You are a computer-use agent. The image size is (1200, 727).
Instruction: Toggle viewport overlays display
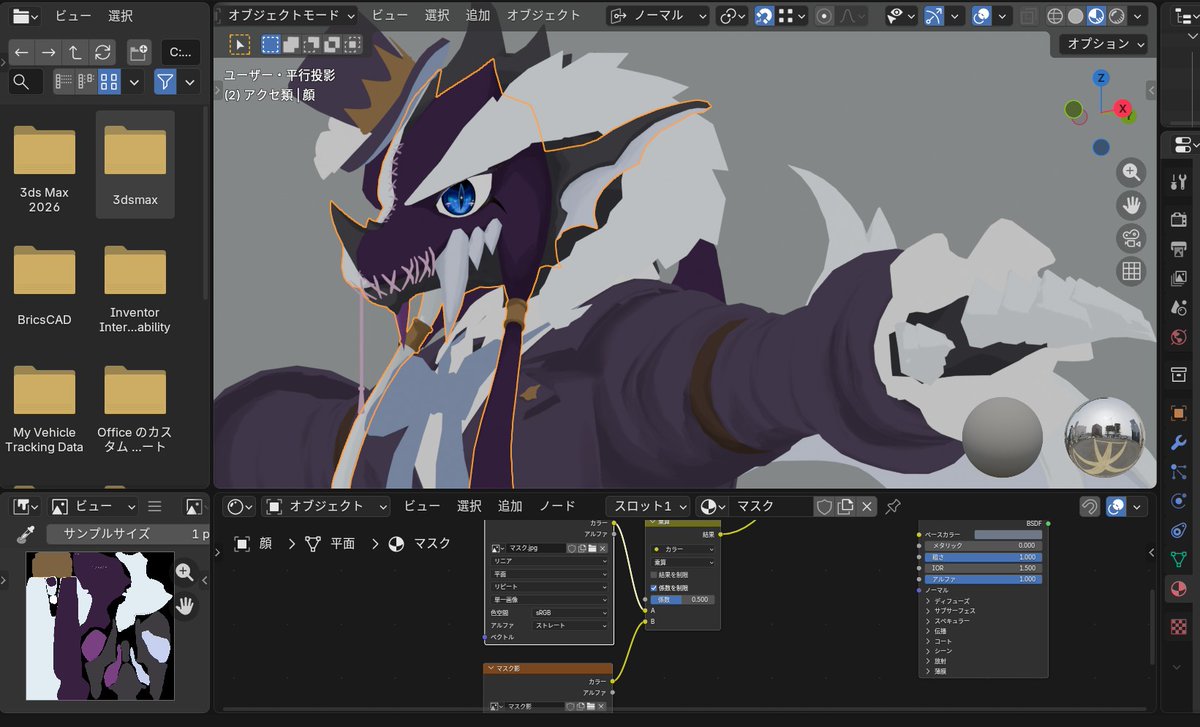tap(982, 16)
